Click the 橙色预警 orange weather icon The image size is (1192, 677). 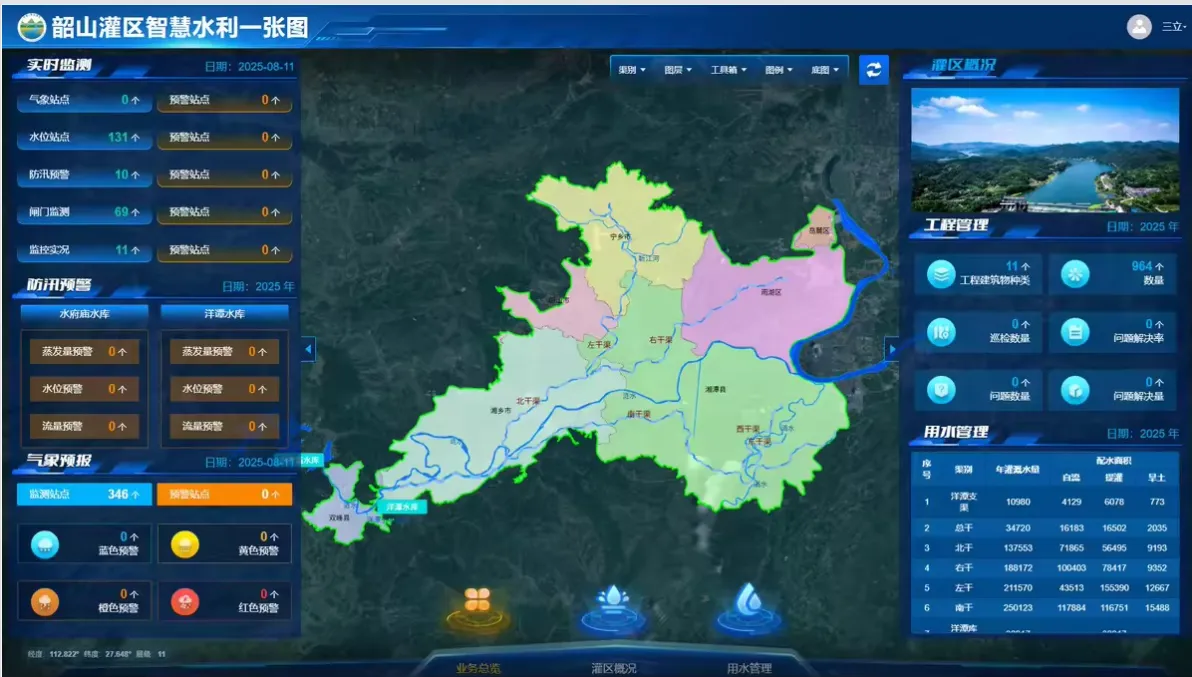click(x=45, y=602)
